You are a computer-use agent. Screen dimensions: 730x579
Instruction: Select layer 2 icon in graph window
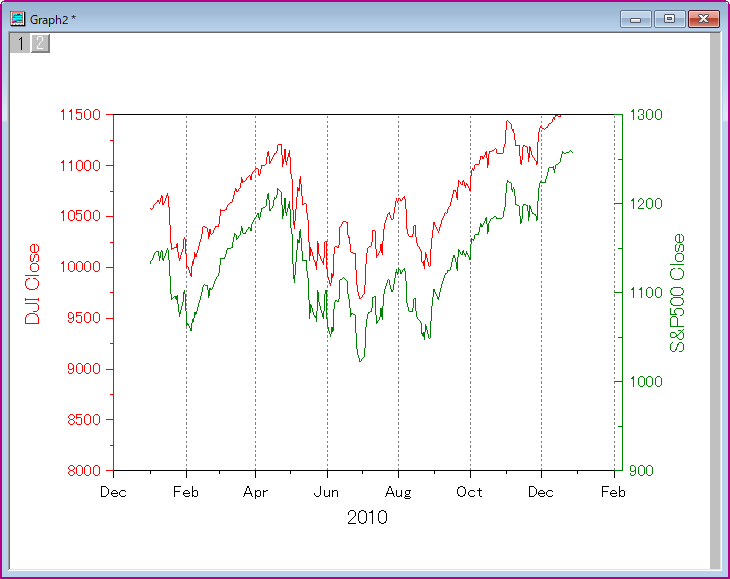40,43
